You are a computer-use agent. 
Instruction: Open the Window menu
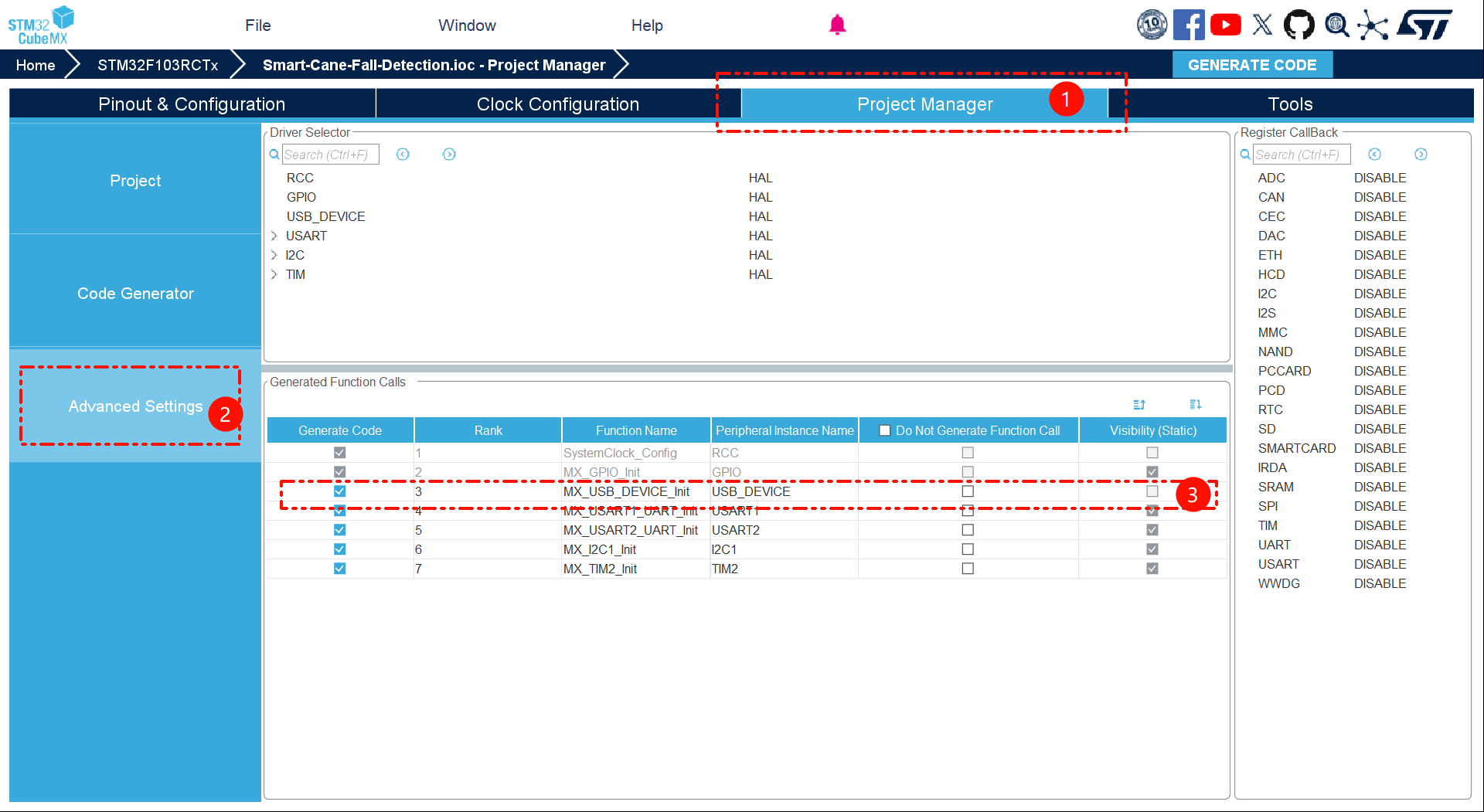click(467, 25)
